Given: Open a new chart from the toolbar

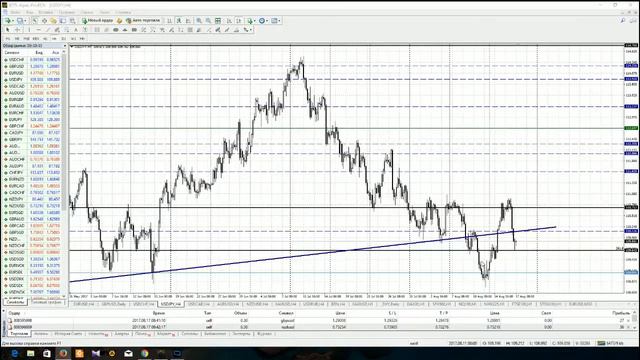Looking at the screenshot, I should click(7, 20).
